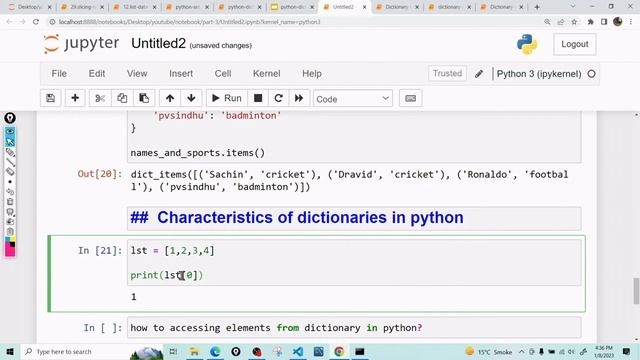Click the notebook vertical scrollbar thumb
This screenshot has height=360, width=640.
[636, 291]
